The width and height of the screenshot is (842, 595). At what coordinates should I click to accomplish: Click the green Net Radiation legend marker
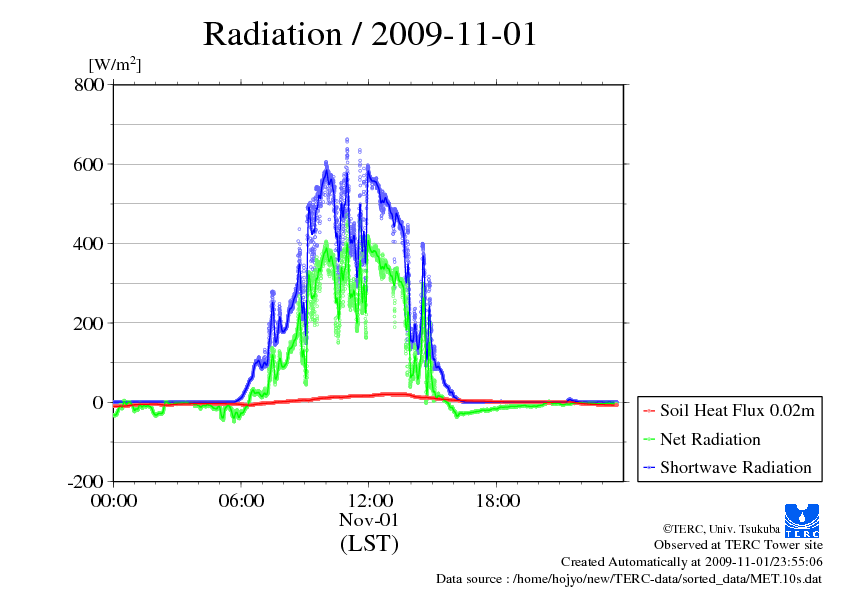[x=649, y=440]
